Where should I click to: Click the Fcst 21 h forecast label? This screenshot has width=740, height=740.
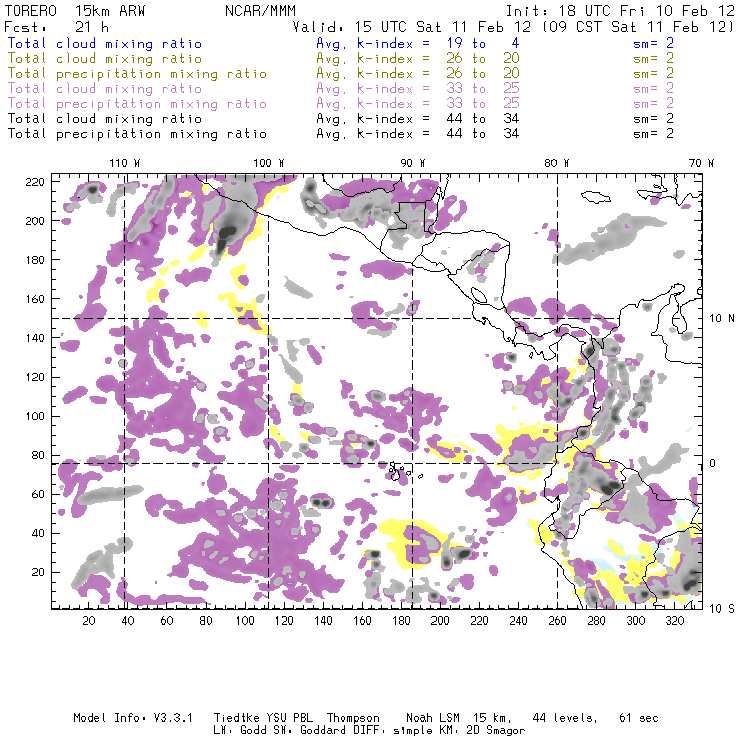(x=57, y=27)
